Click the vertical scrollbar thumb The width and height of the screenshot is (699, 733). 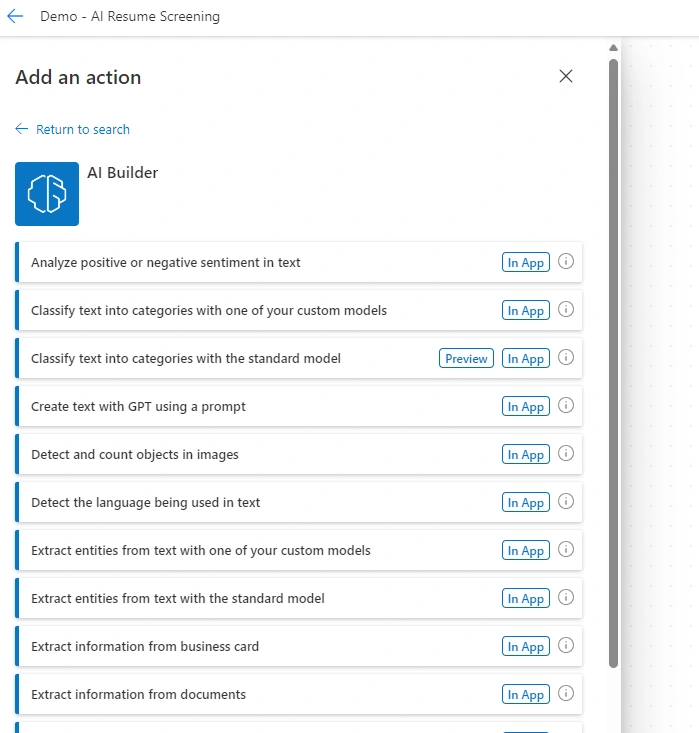[x=613, y=364]
